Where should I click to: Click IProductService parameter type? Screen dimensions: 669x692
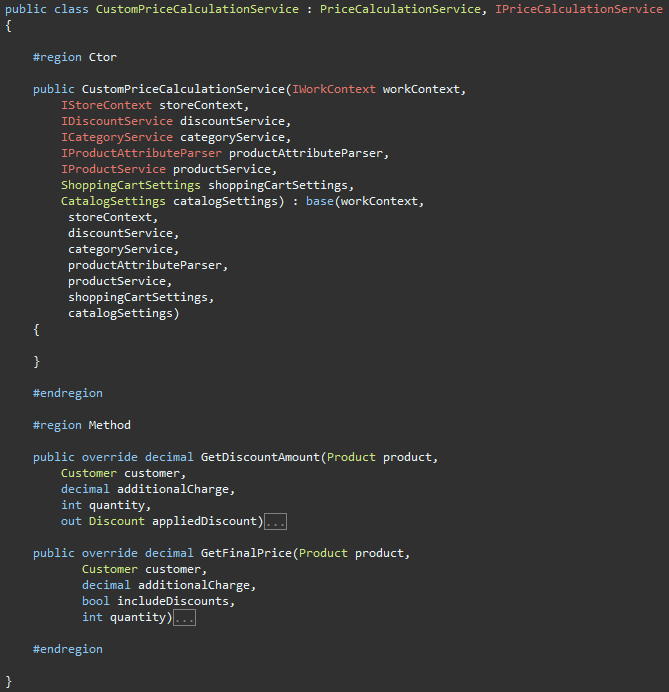click(113, 169)
